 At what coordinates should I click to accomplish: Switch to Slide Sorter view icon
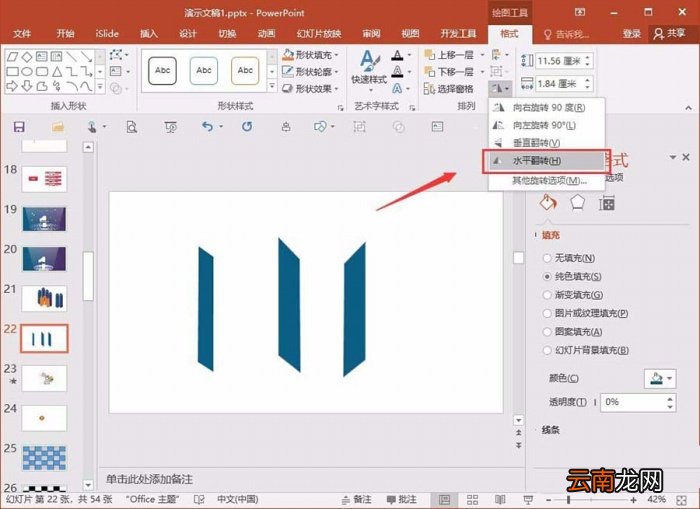(472, 500)
